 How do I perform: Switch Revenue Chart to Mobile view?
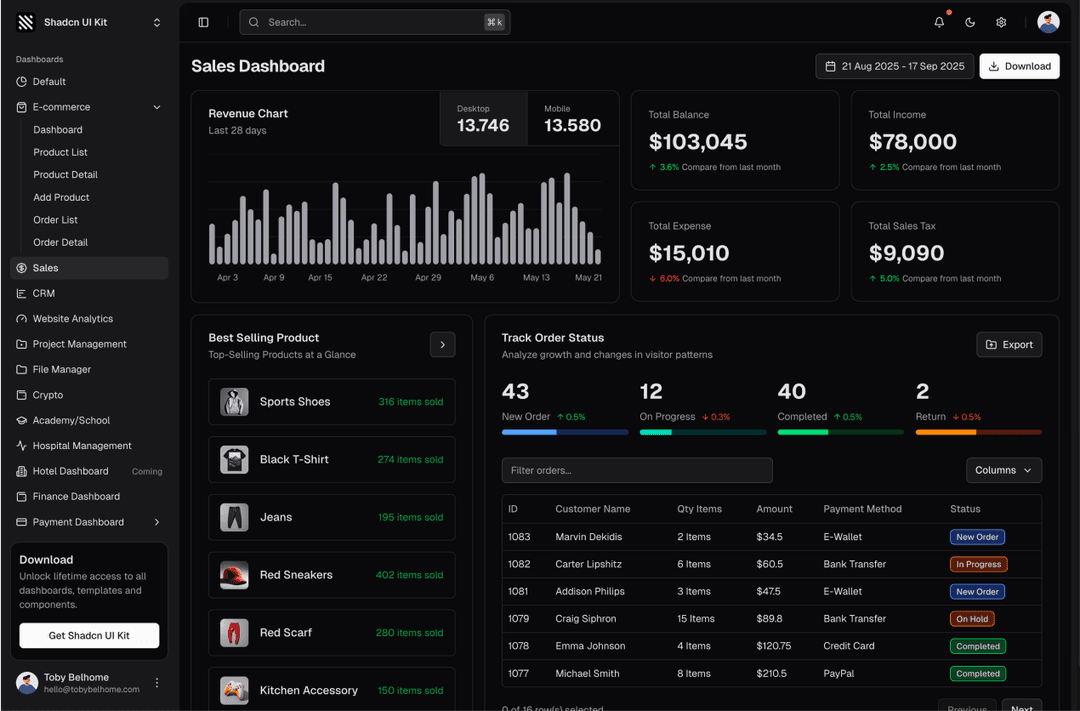point(572,118)
